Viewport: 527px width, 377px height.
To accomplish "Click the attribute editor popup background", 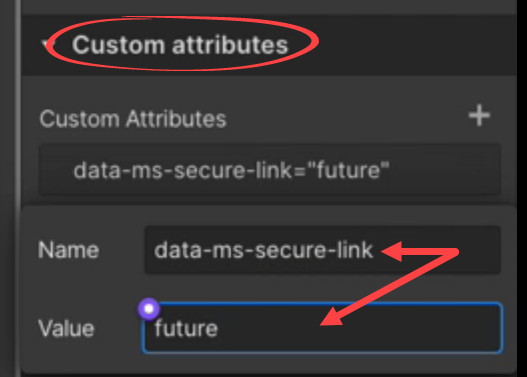I will pos(269,288).
